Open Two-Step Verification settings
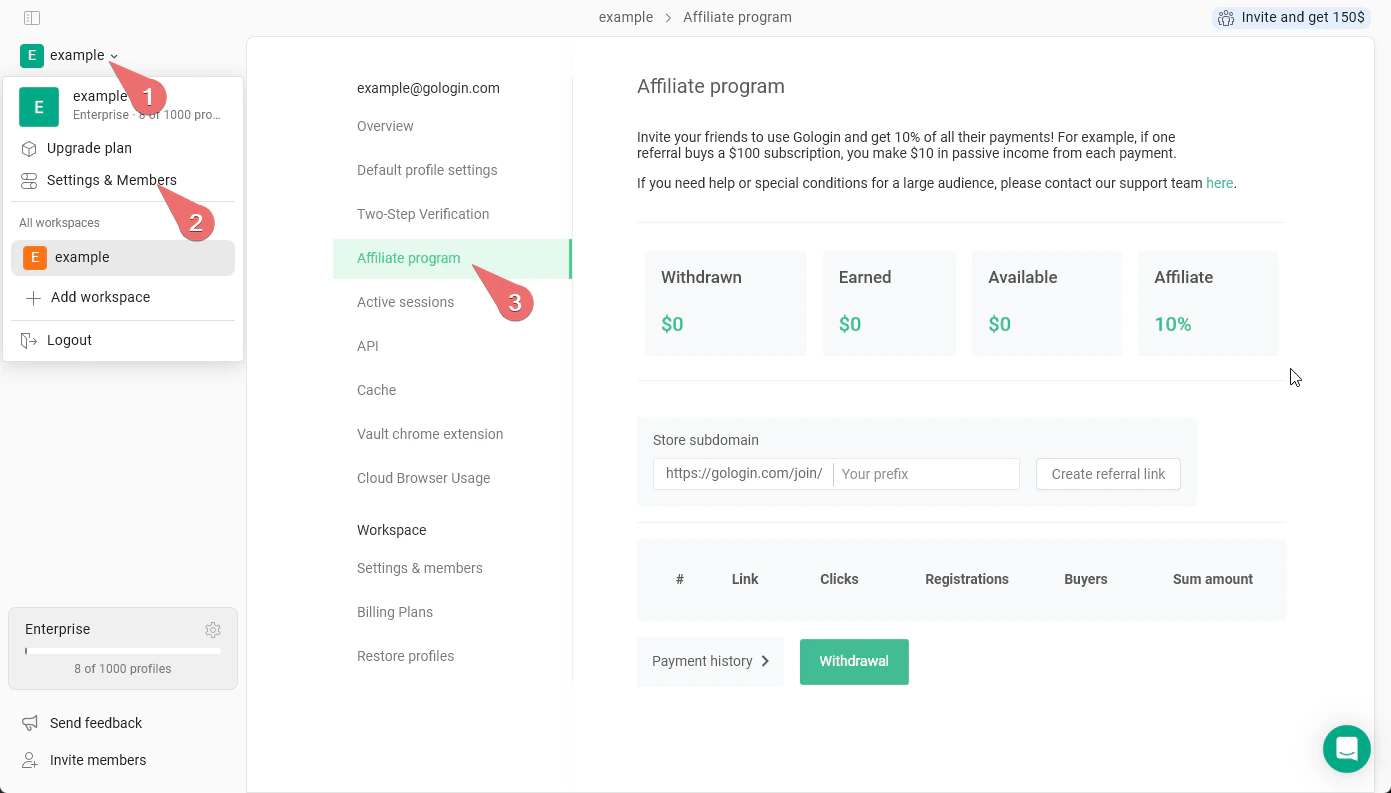This screenshot has width=1391, height=793. [422, 214]
